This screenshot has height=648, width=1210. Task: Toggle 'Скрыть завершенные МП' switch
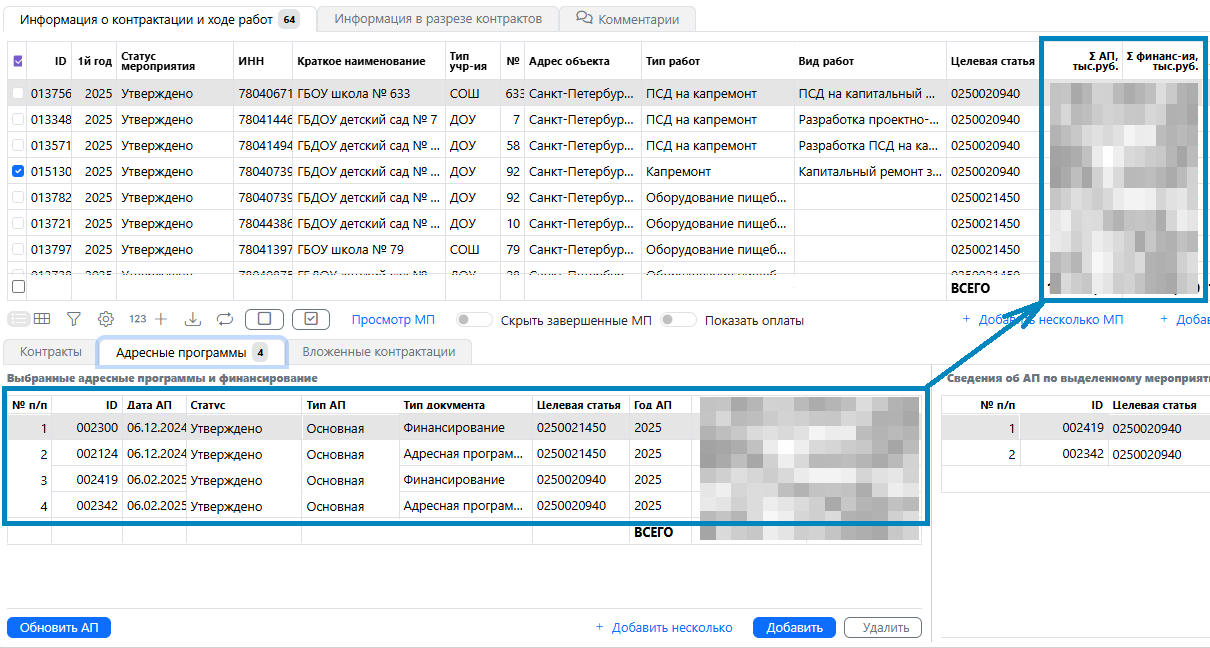pyautogui.click(x=474, y=320)
